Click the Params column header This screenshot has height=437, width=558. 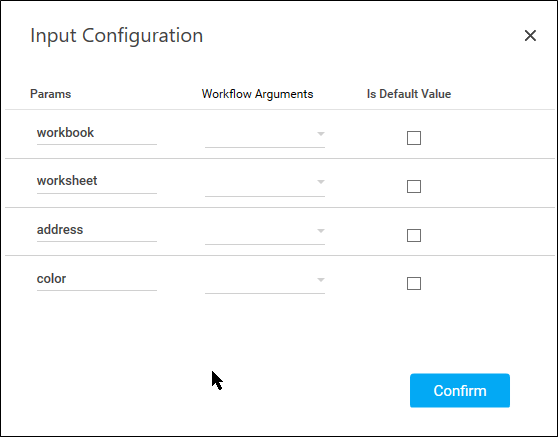pos(51,94)
